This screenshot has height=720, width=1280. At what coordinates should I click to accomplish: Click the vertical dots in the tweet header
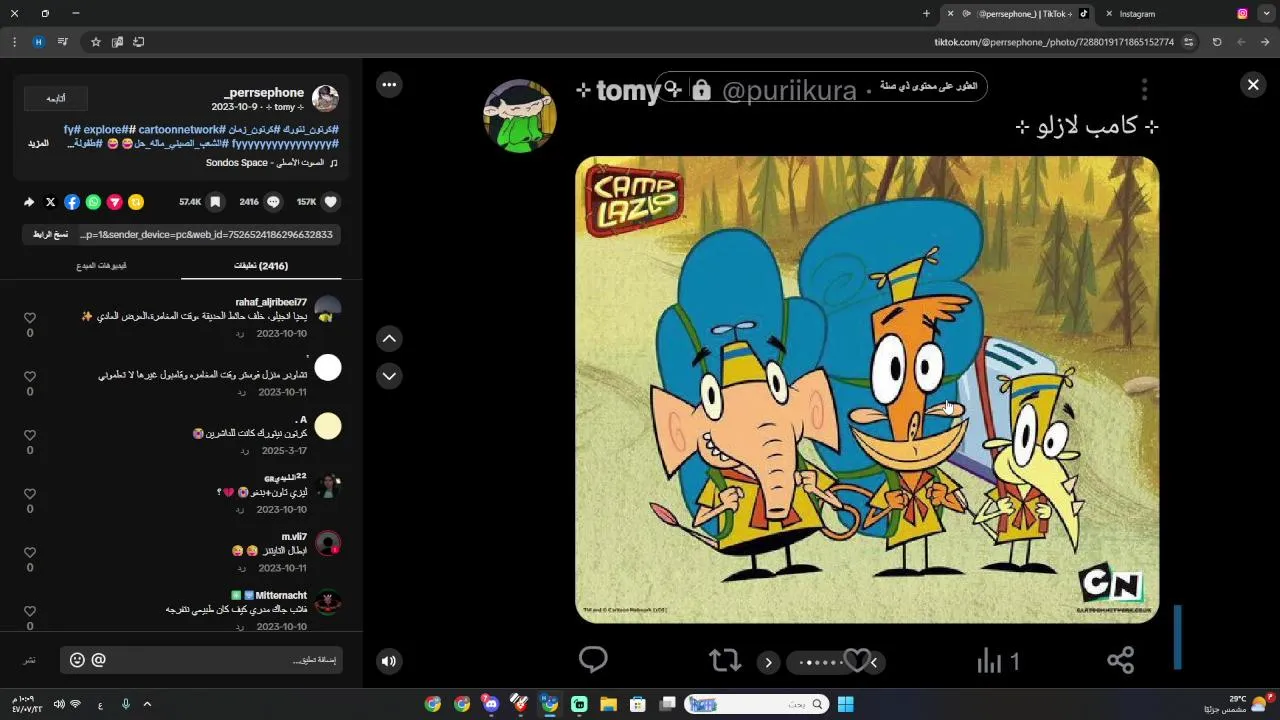1144,89
